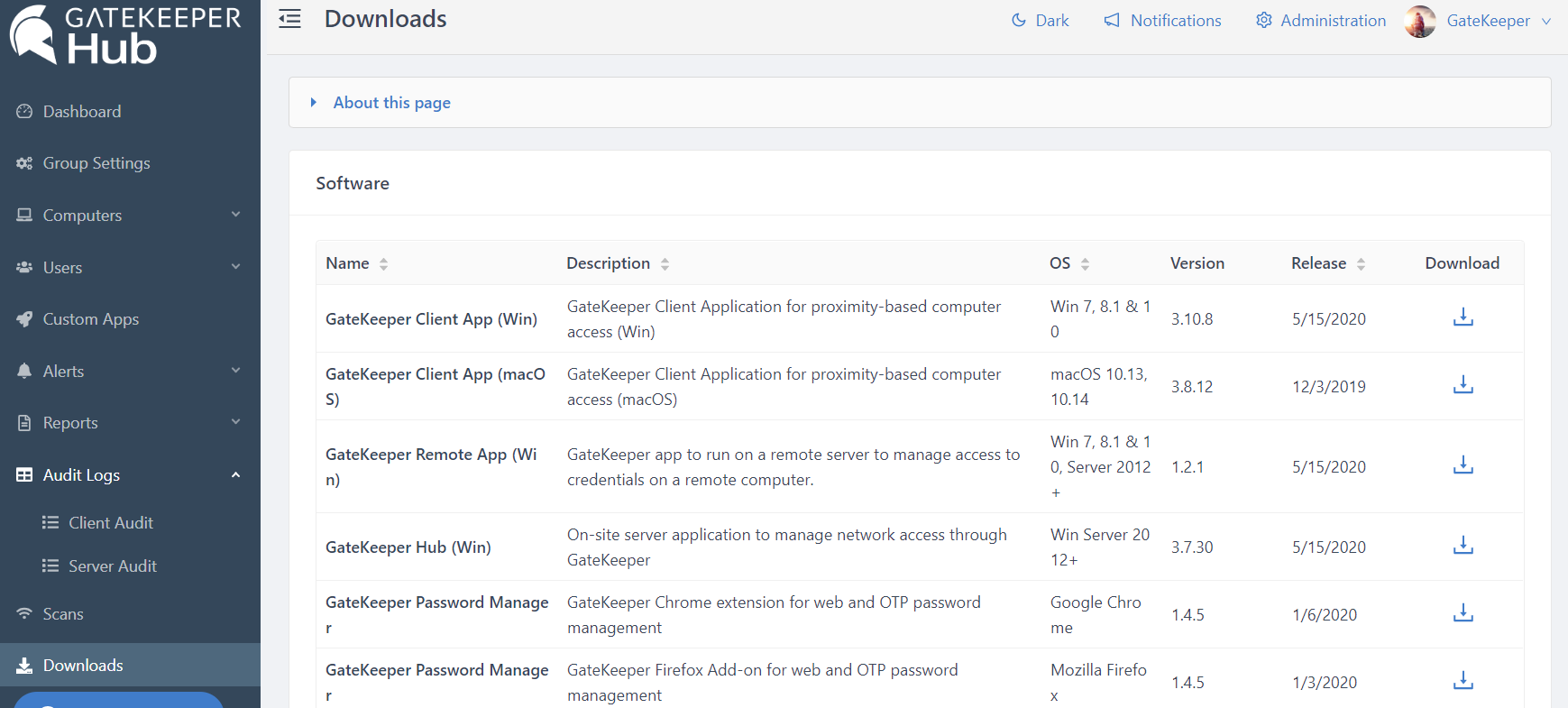Download the Chrome Password Manager extension

[x=1463, y=613]
